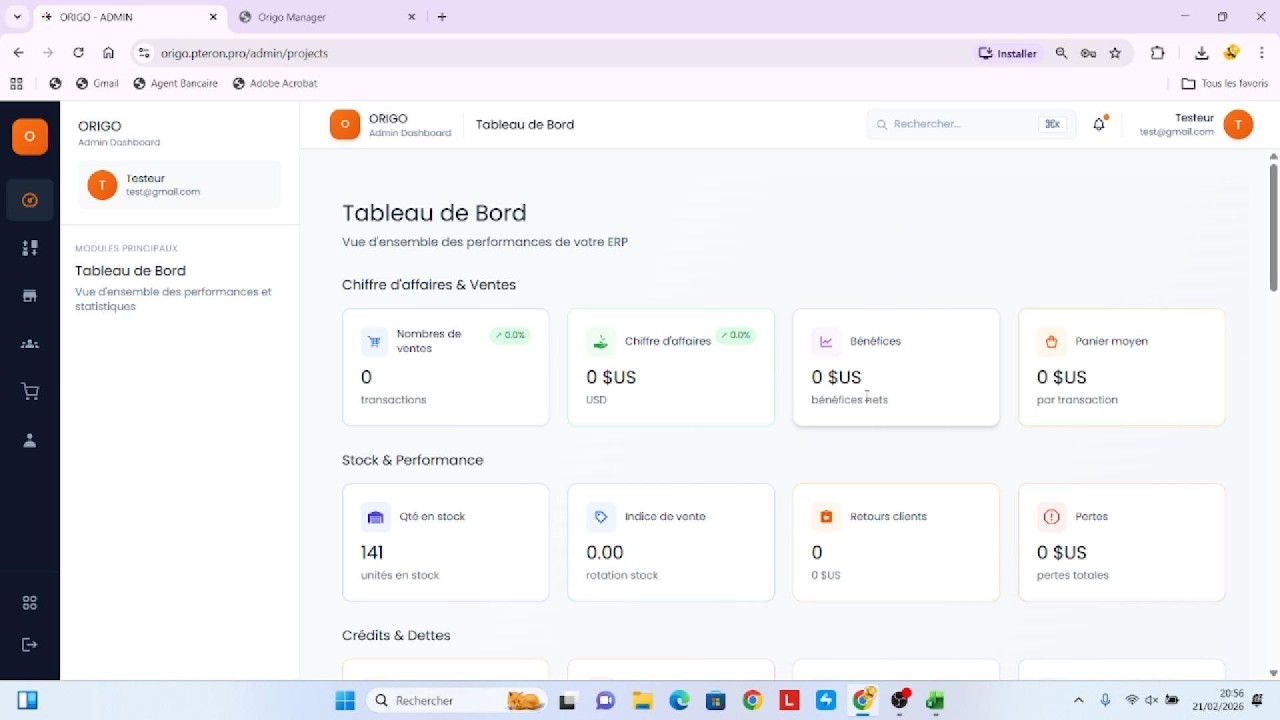1280x720 pixels.
Task: Click the orange T avatar in header
Action: coord(1238,124)
